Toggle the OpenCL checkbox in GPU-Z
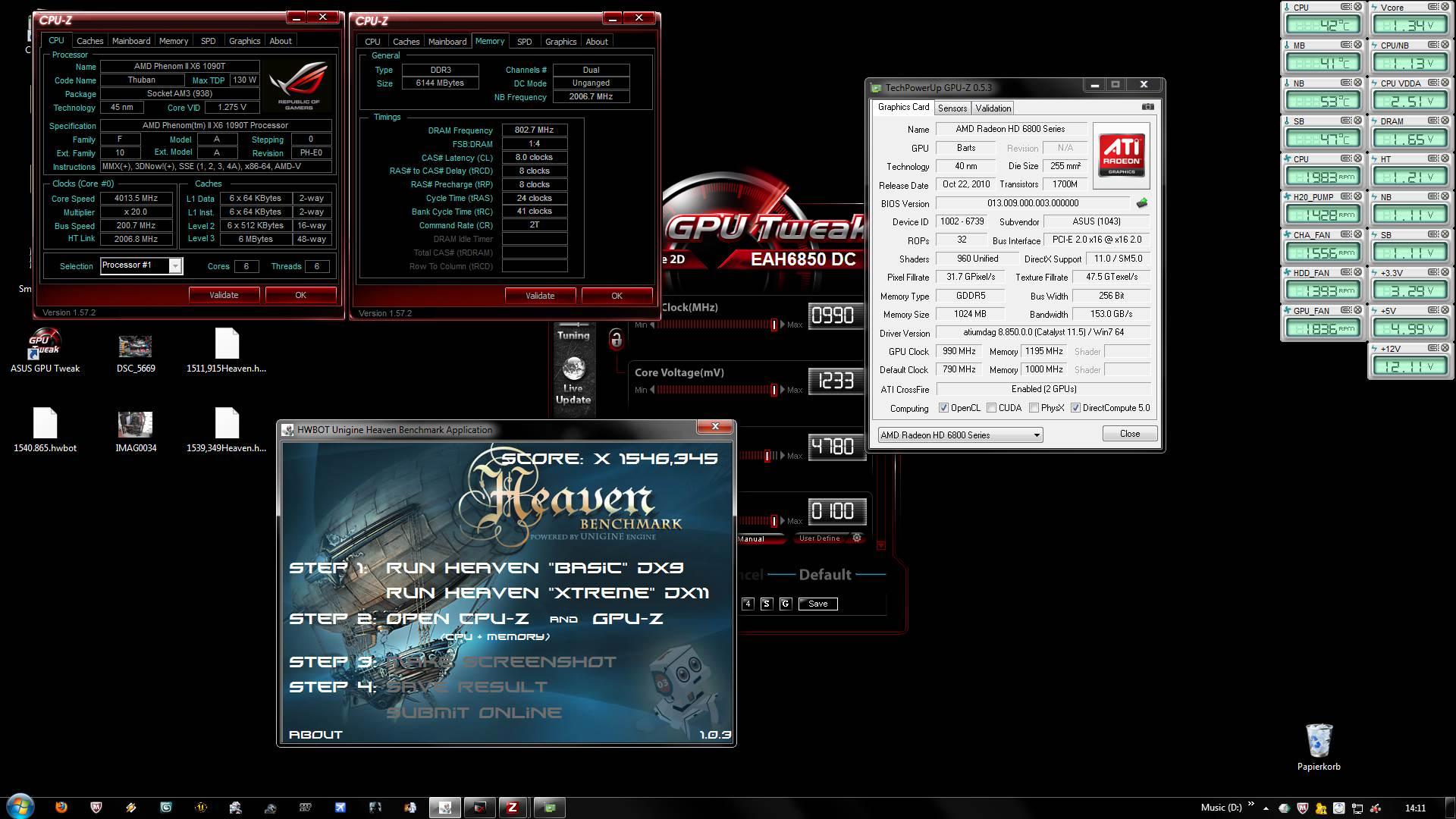The image size is (1456, 819). pos(943,408)
